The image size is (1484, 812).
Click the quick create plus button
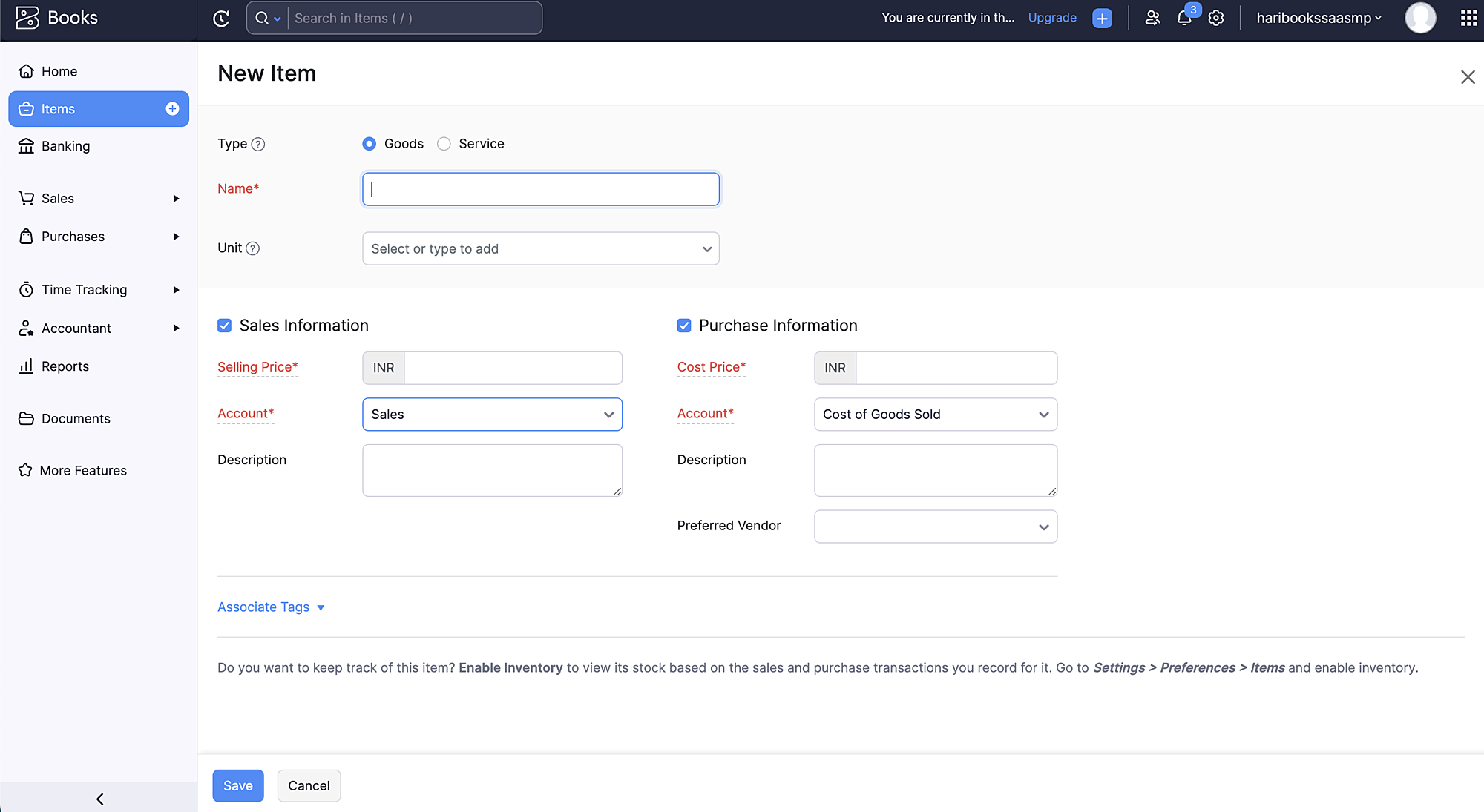point(1103,19)
